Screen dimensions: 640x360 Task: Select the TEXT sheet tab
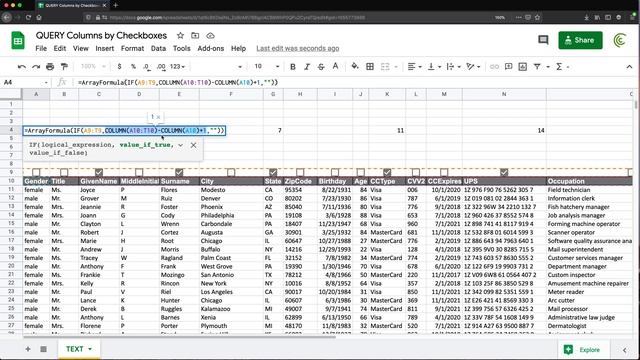pyautogui.click(x=79, y=349)
